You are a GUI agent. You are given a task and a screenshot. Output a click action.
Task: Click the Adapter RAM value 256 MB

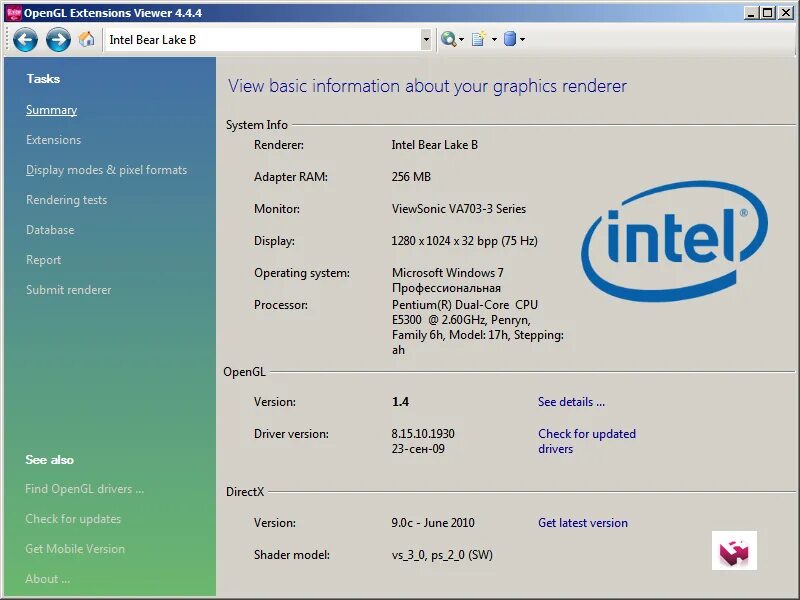click(411, 177)
